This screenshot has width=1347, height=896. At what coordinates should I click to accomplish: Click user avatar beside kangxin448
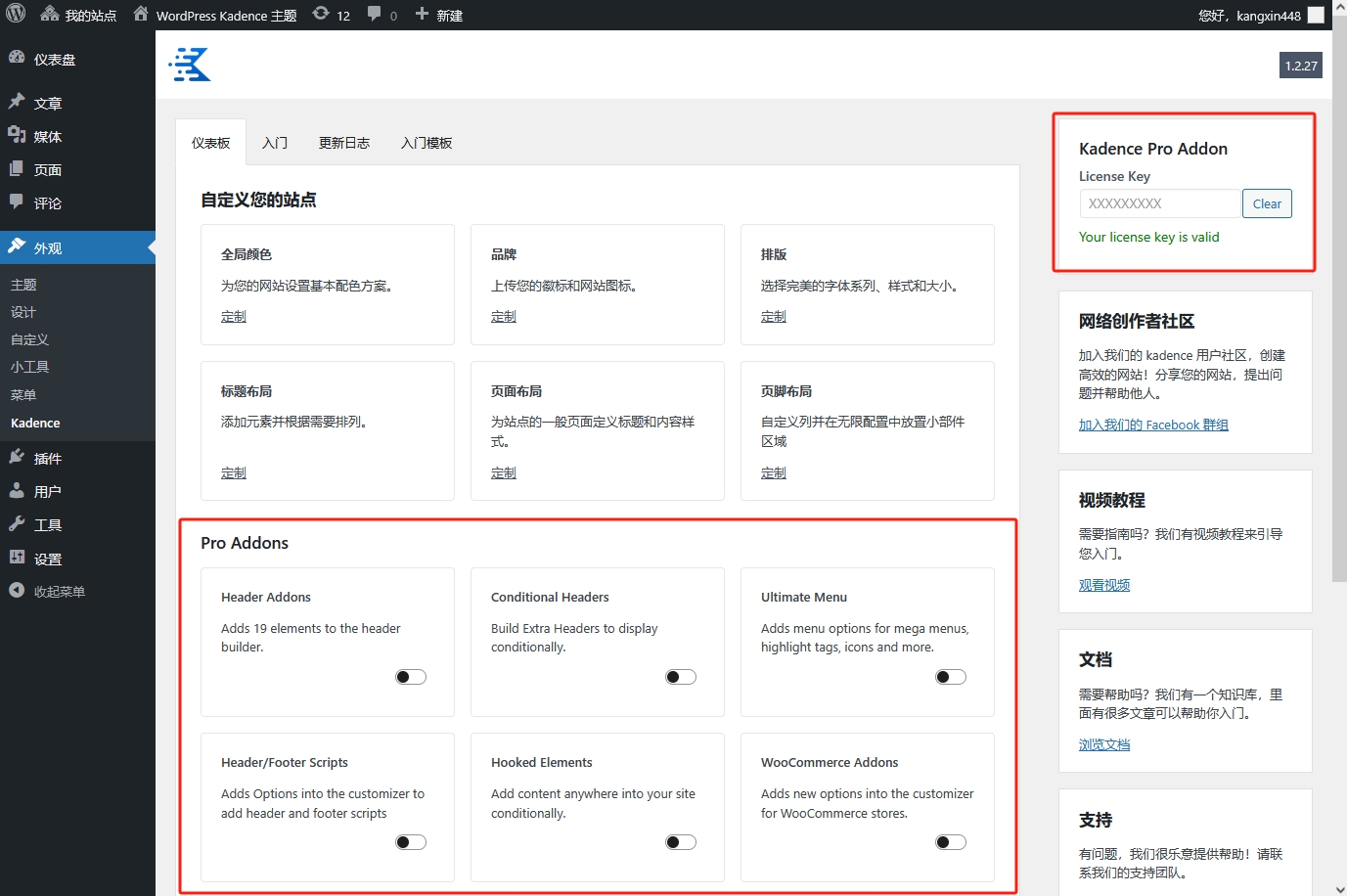(x=1316, y=16)
